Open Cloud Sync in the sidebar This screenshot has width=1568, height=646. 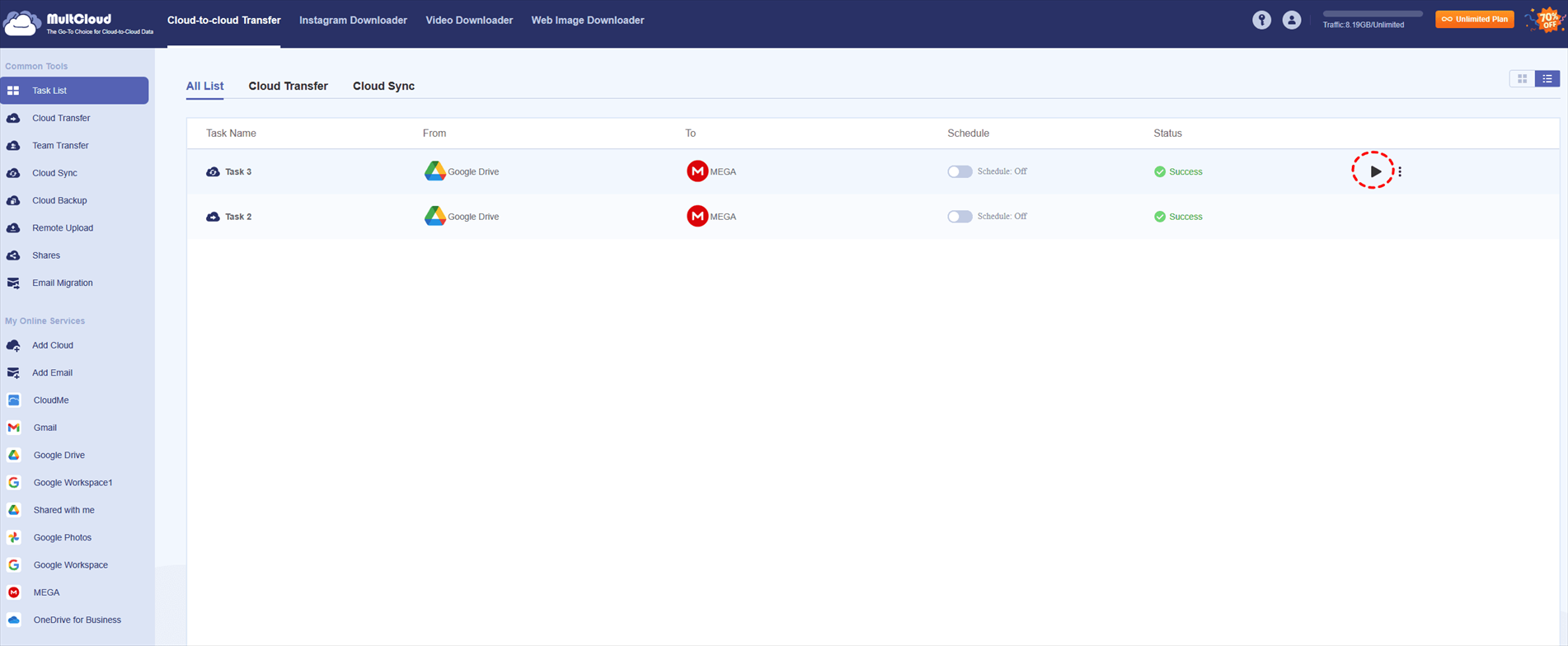tap(54, 173)
